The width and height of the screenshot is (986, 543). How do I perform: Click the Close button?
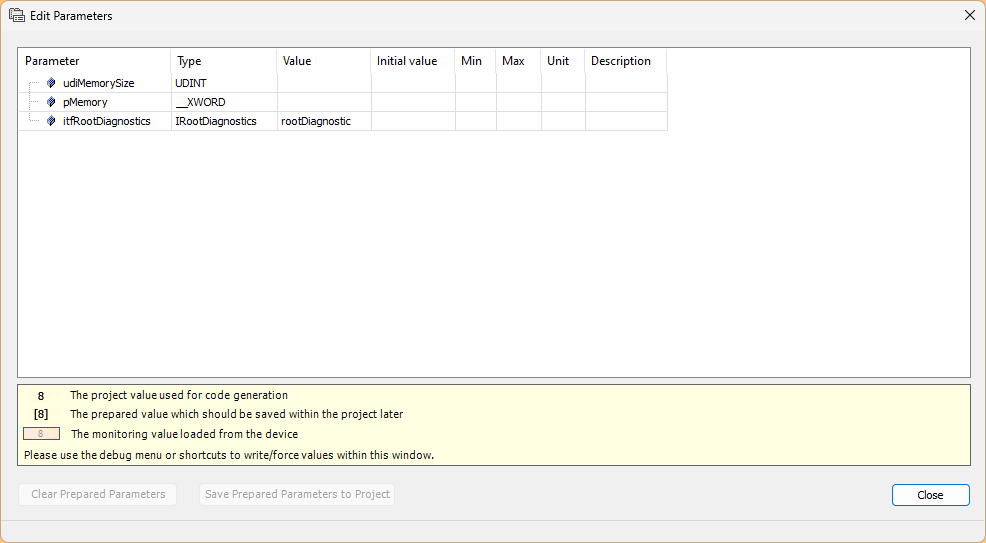point(930,495)
